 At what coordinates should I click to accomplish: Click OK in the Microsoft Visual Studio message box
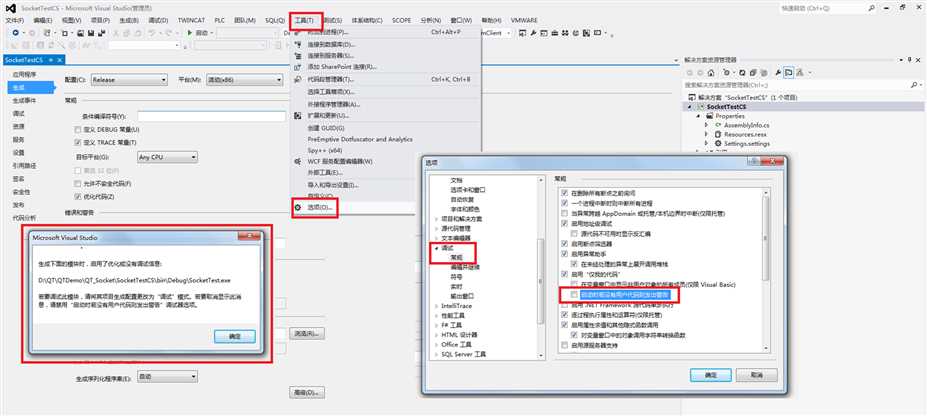click(235, 336)
